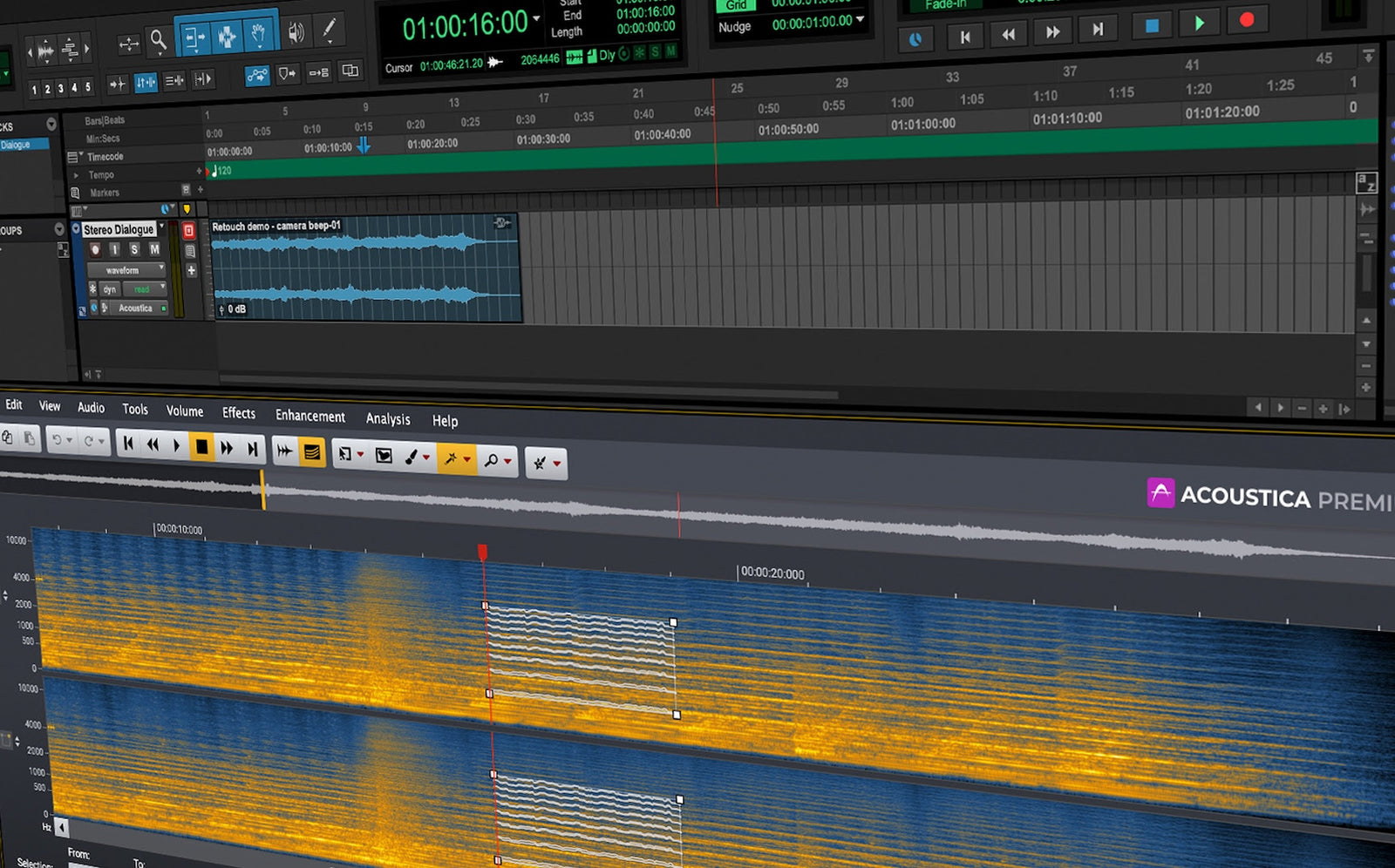Select the magic wand retouch tool in Acoustica

click(452, 459)
